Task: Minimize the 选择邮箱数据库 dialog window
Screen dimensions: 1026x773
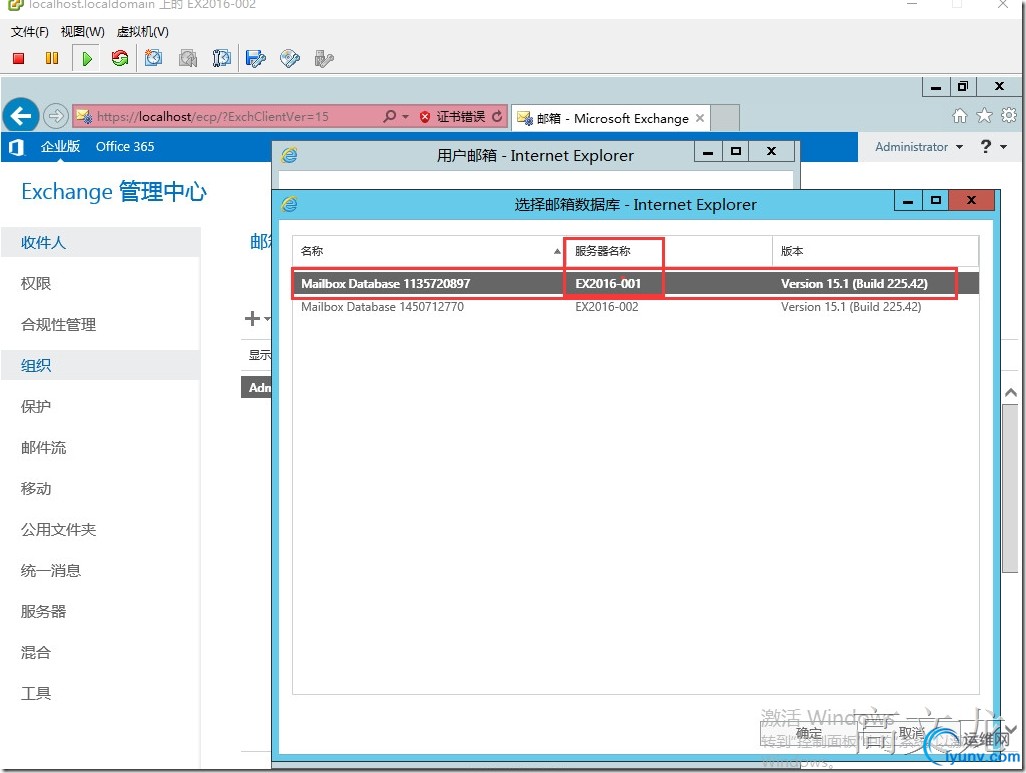Action: point(908,201)
